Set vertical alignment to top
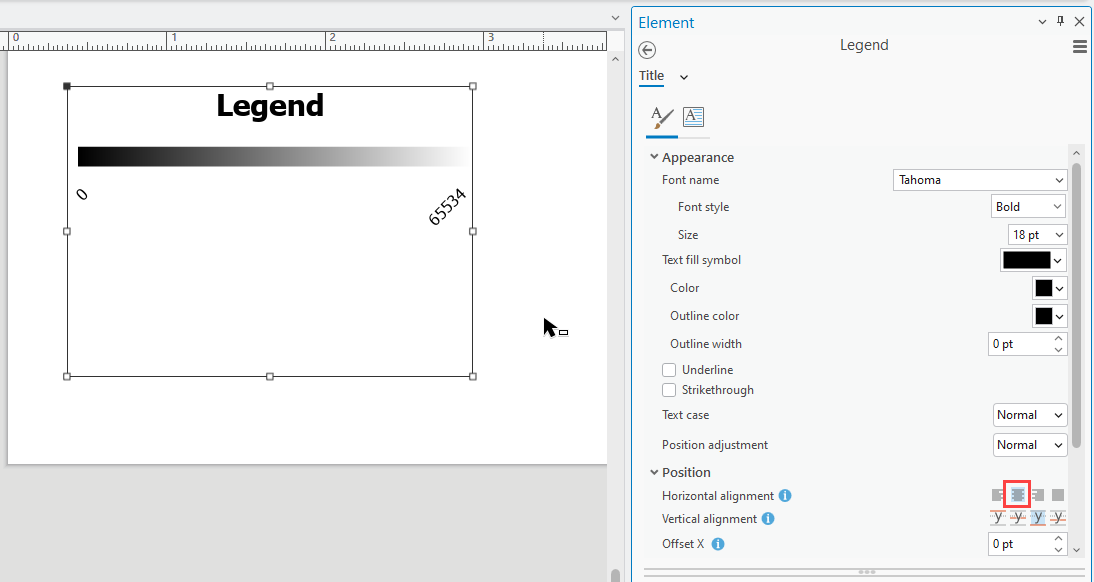This screenshot has height=582, width=1094. pyautogui.click(x=998, y=517)
